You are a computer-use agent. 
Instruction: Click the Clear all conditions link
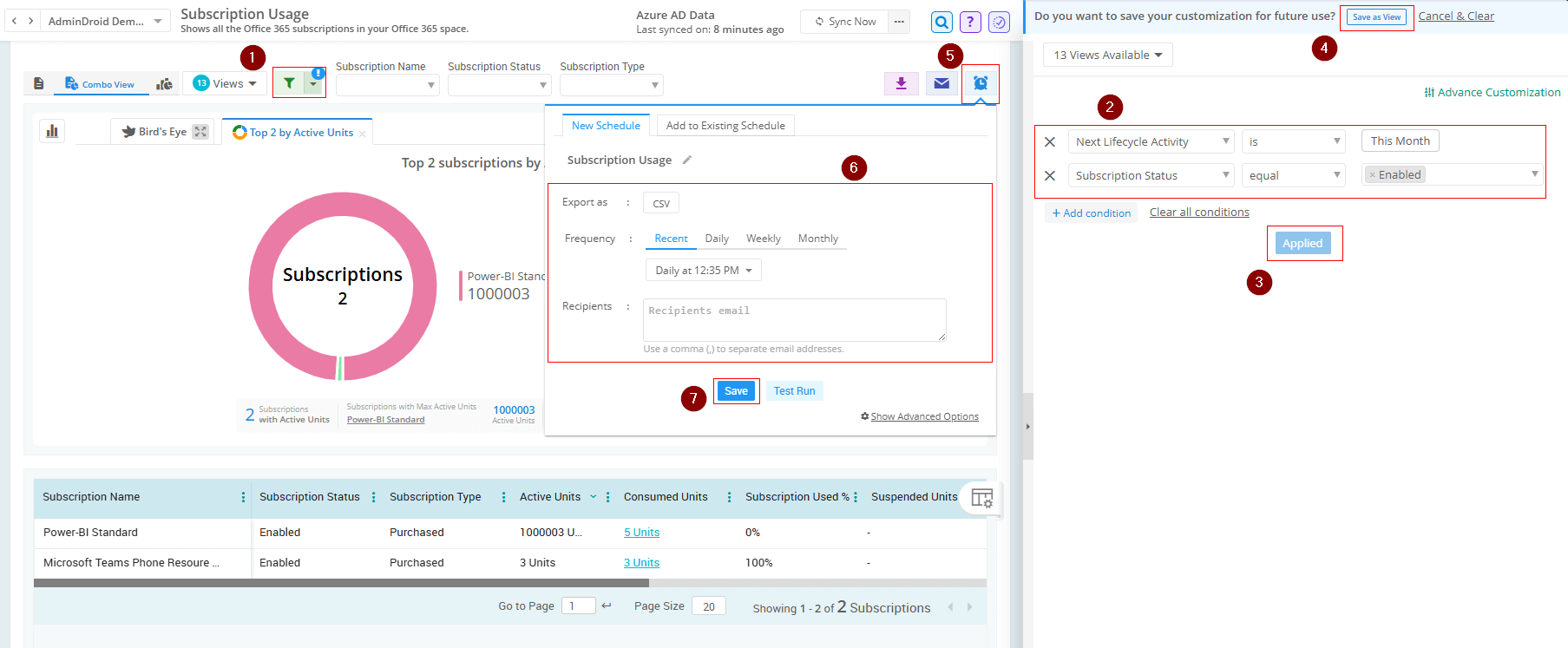pyautogui.click(x=1199, y=213)
